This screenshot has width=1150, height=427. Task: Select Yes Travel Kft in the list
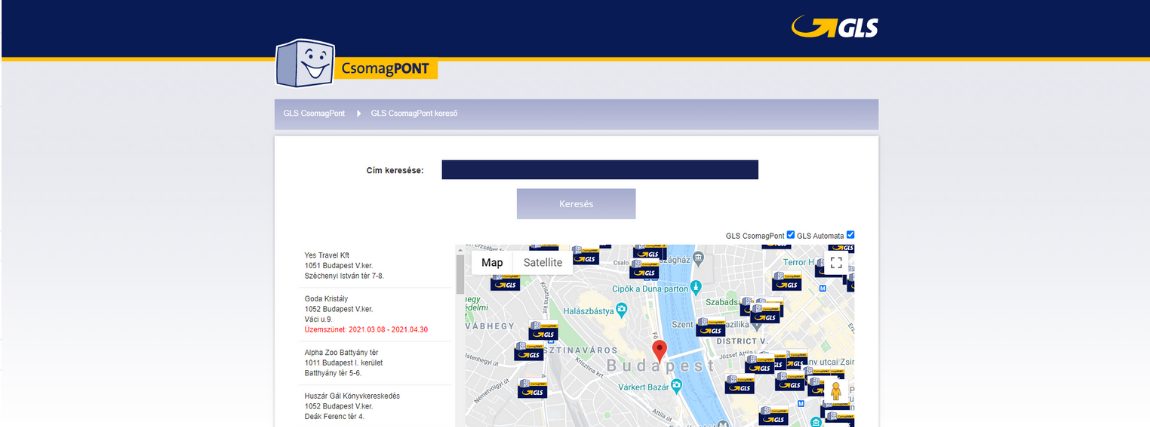click(345, 265)
